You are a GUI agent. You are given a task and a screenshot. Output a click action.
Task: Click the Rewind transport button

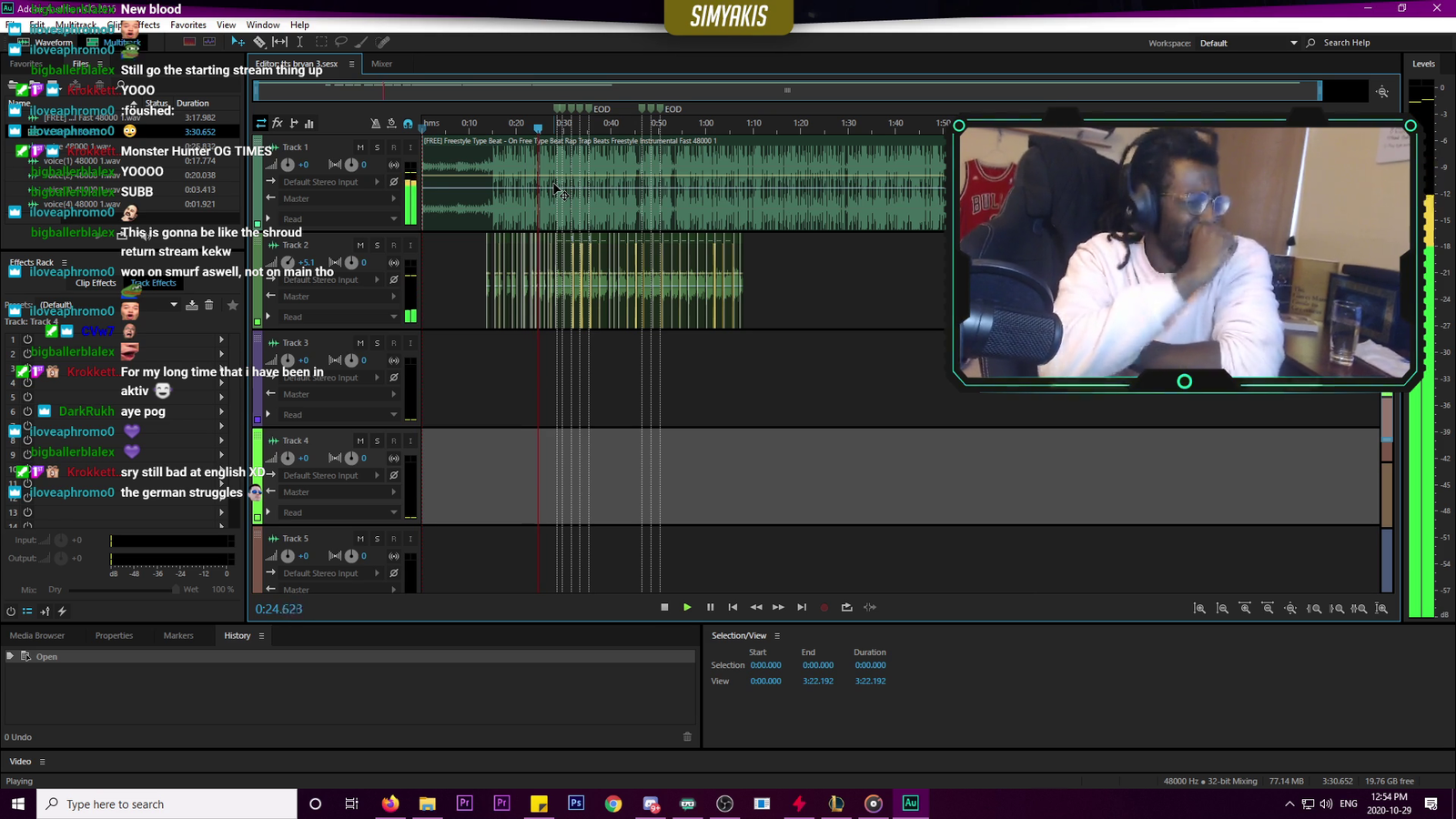pos(756,607)
